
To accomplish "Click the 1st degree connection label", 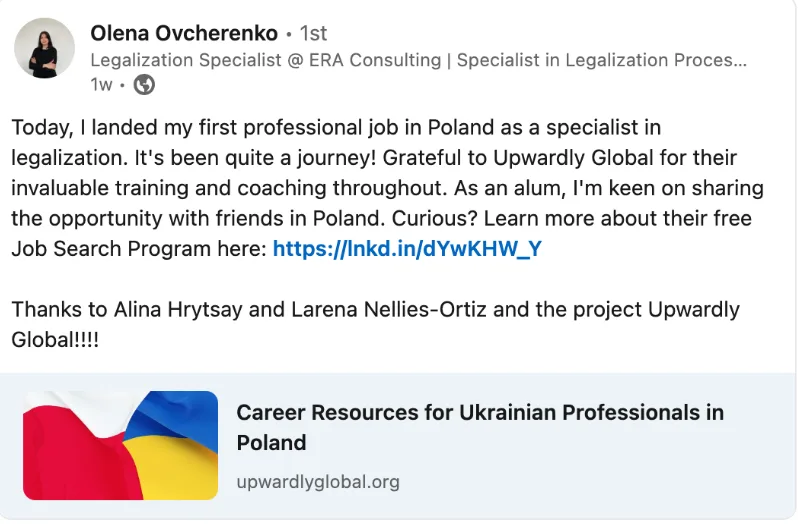I will coord(313,34).
